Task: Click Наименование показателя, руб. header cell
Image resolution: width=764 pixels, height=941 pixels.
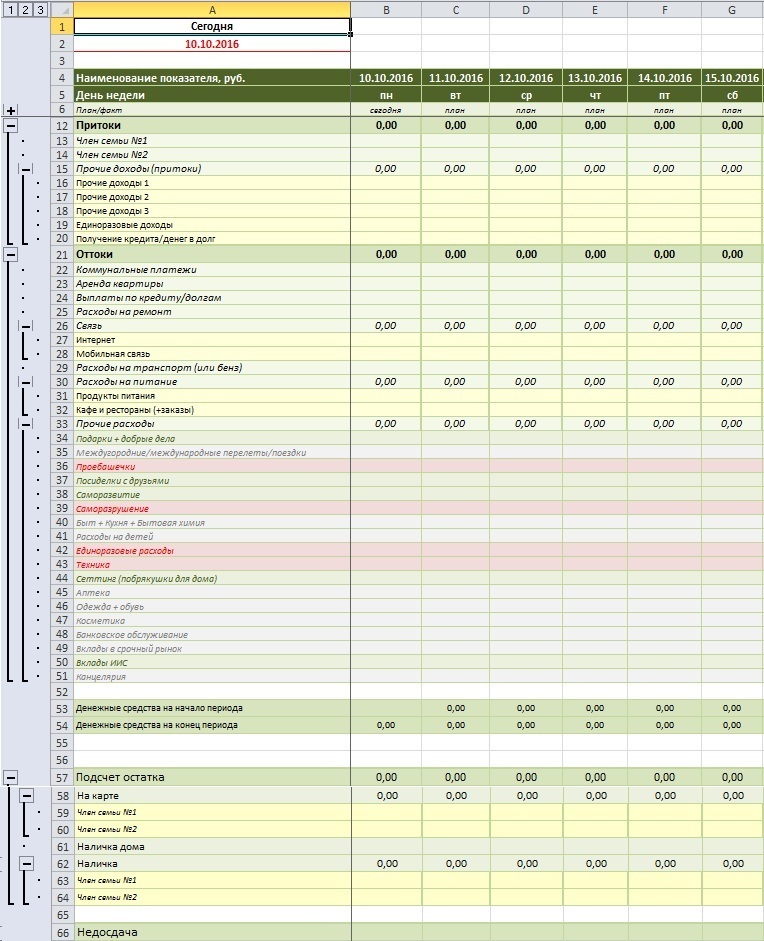Action: (x=212, y=78)
